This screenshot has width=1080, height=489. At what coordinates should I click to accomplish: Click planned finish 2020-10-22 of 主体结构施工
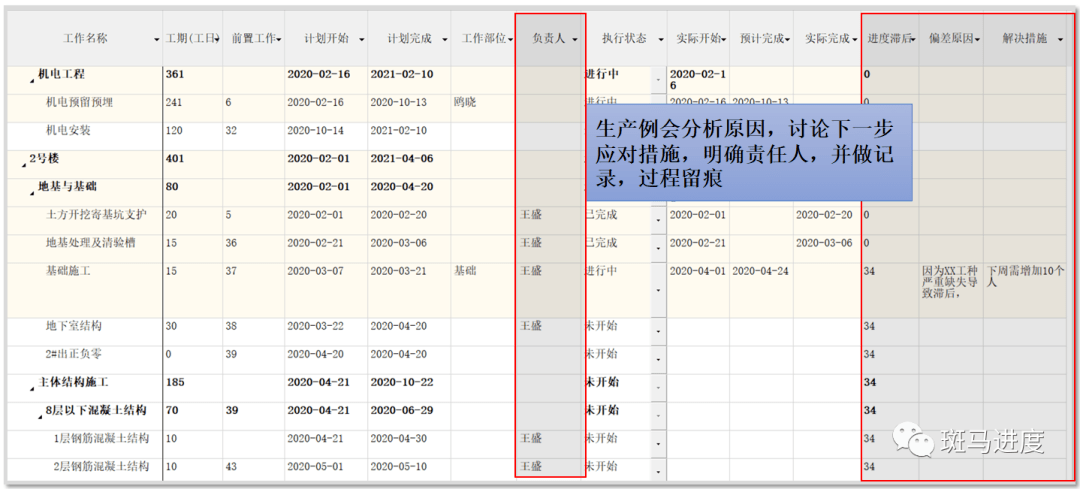pyautogui.click(x=402, y=382)
